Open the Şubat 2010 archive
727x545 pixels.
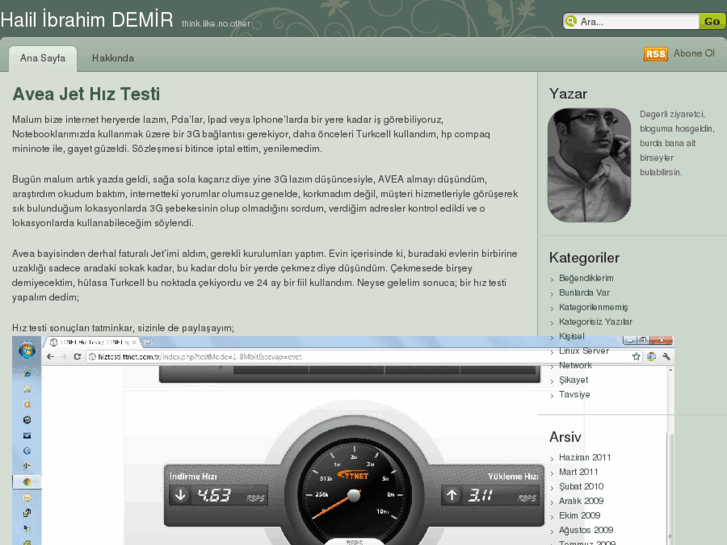tap(581, 487)
